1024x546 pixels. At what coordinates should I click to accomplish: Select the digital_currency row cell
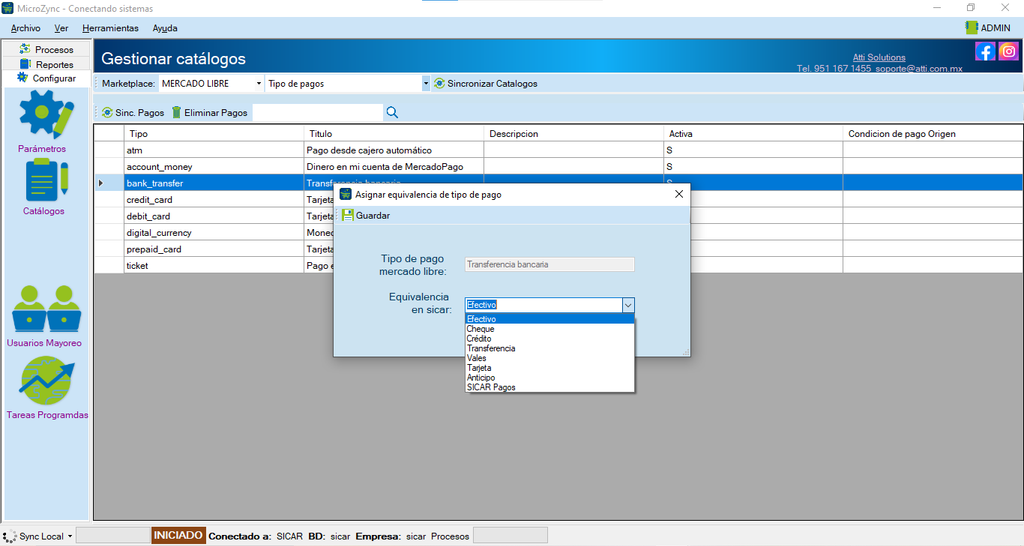(x=214, y=233)
